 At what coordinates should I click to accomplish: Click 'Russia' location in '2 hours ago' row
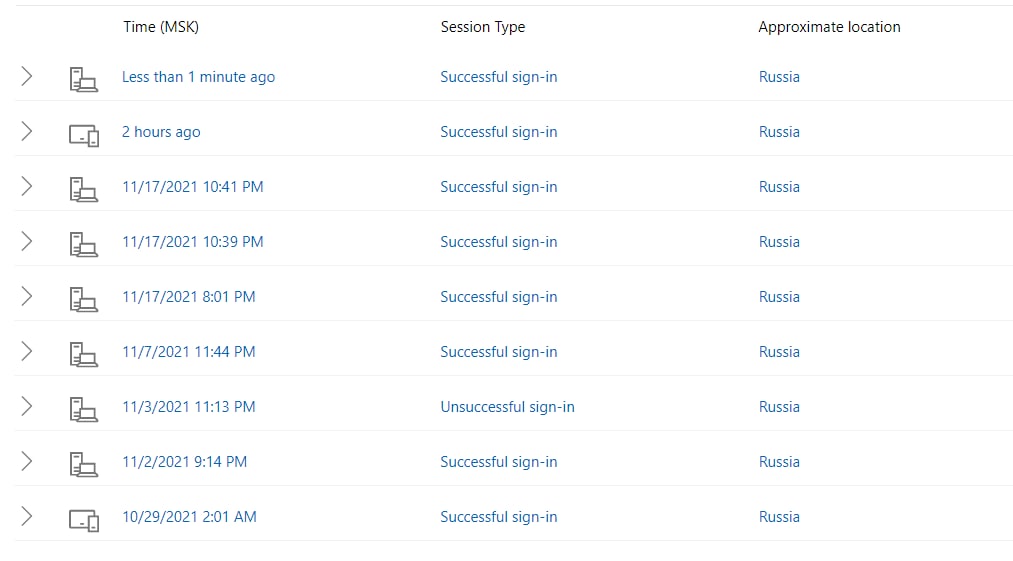[779, 132]
